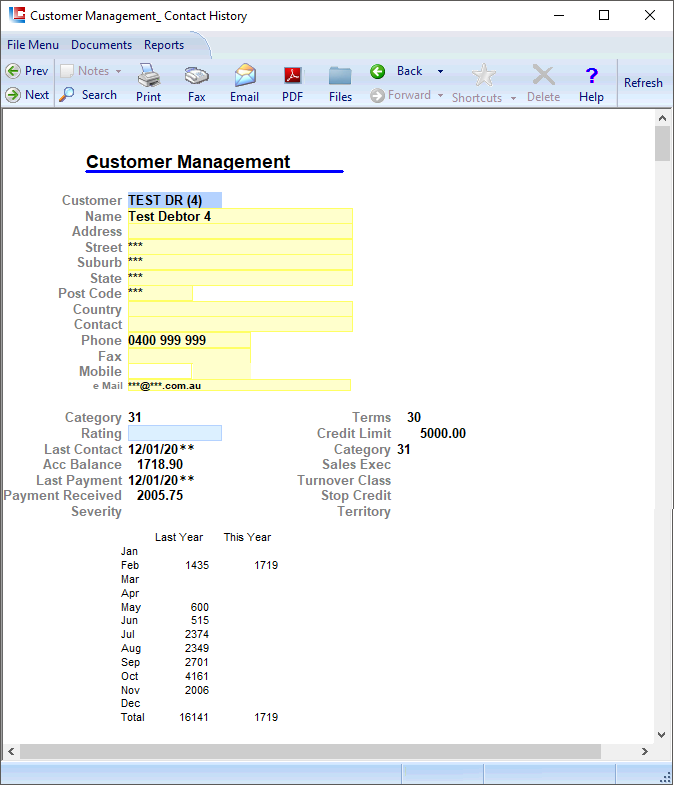Click the Contact field
Image resolution: width=674 pixels, height=785 pixels.
[240, 324]
